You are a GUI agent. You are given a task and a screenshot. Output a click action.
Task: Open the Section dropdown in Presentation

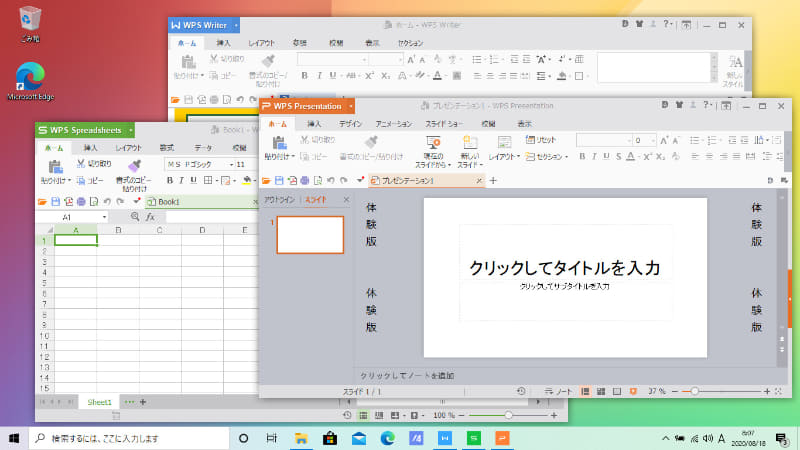point(546,157)
